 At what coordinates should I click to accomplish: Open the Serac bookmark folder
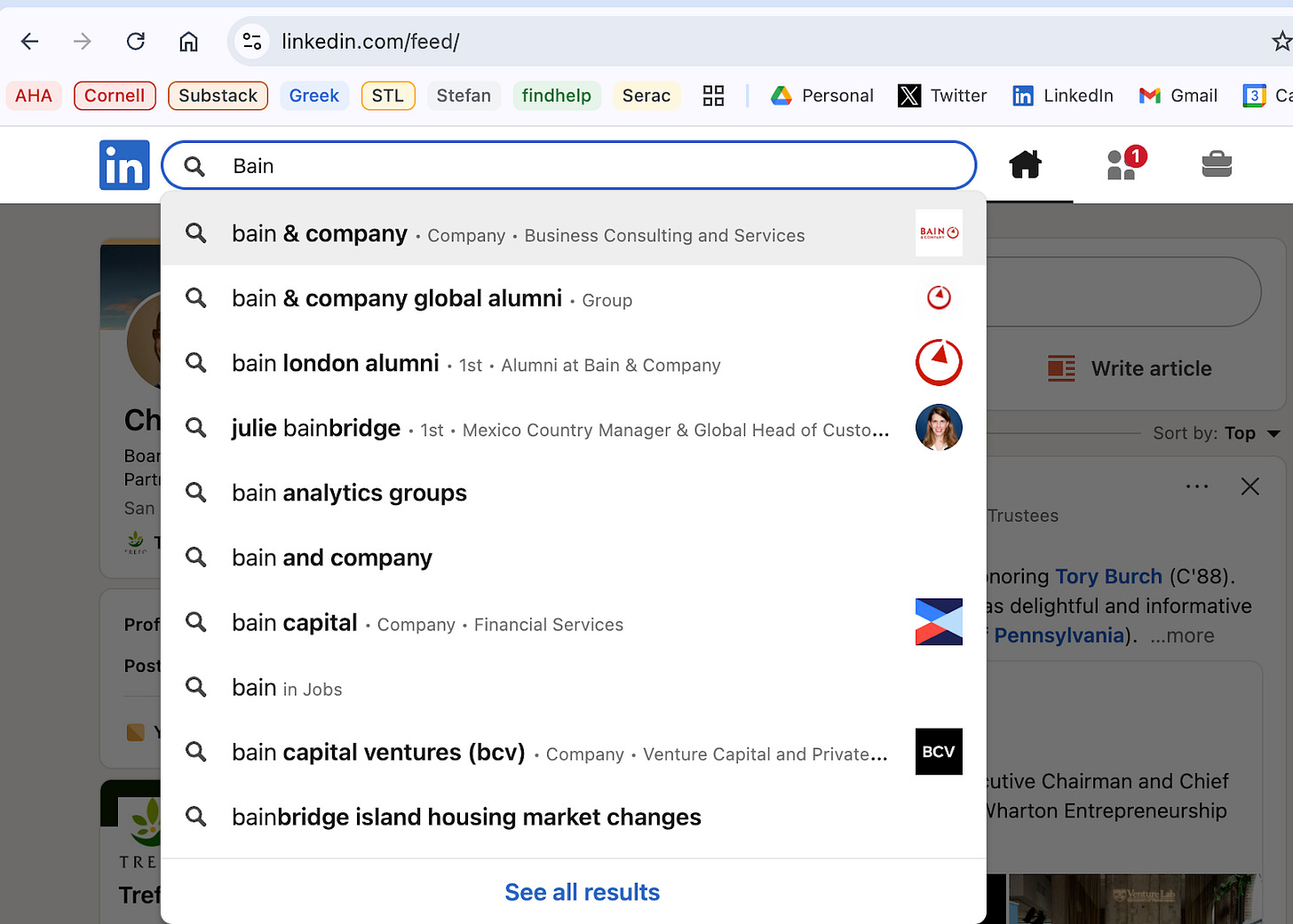[646, 96]
